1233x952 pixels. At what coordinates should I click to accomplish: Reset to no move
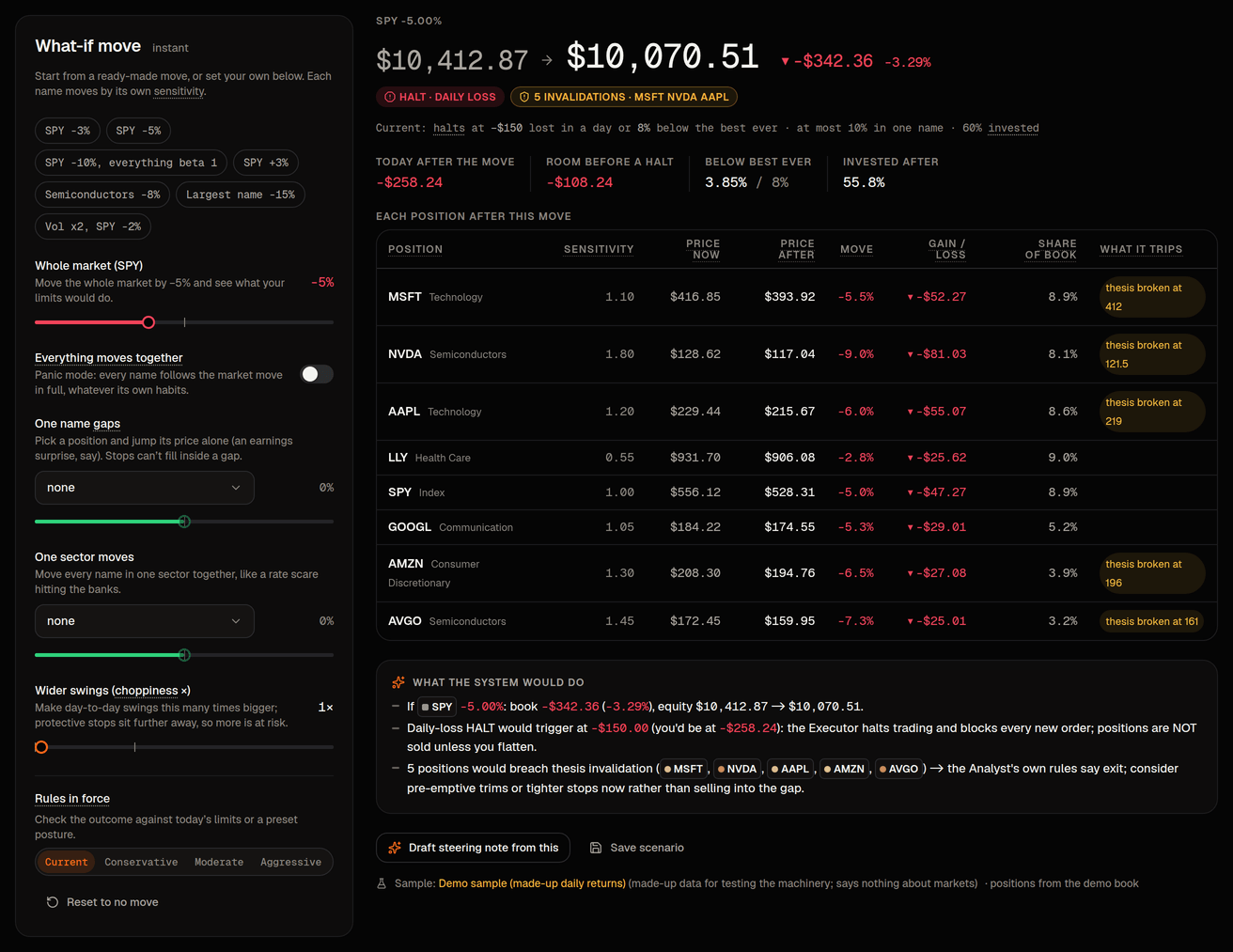click(102, 902)
